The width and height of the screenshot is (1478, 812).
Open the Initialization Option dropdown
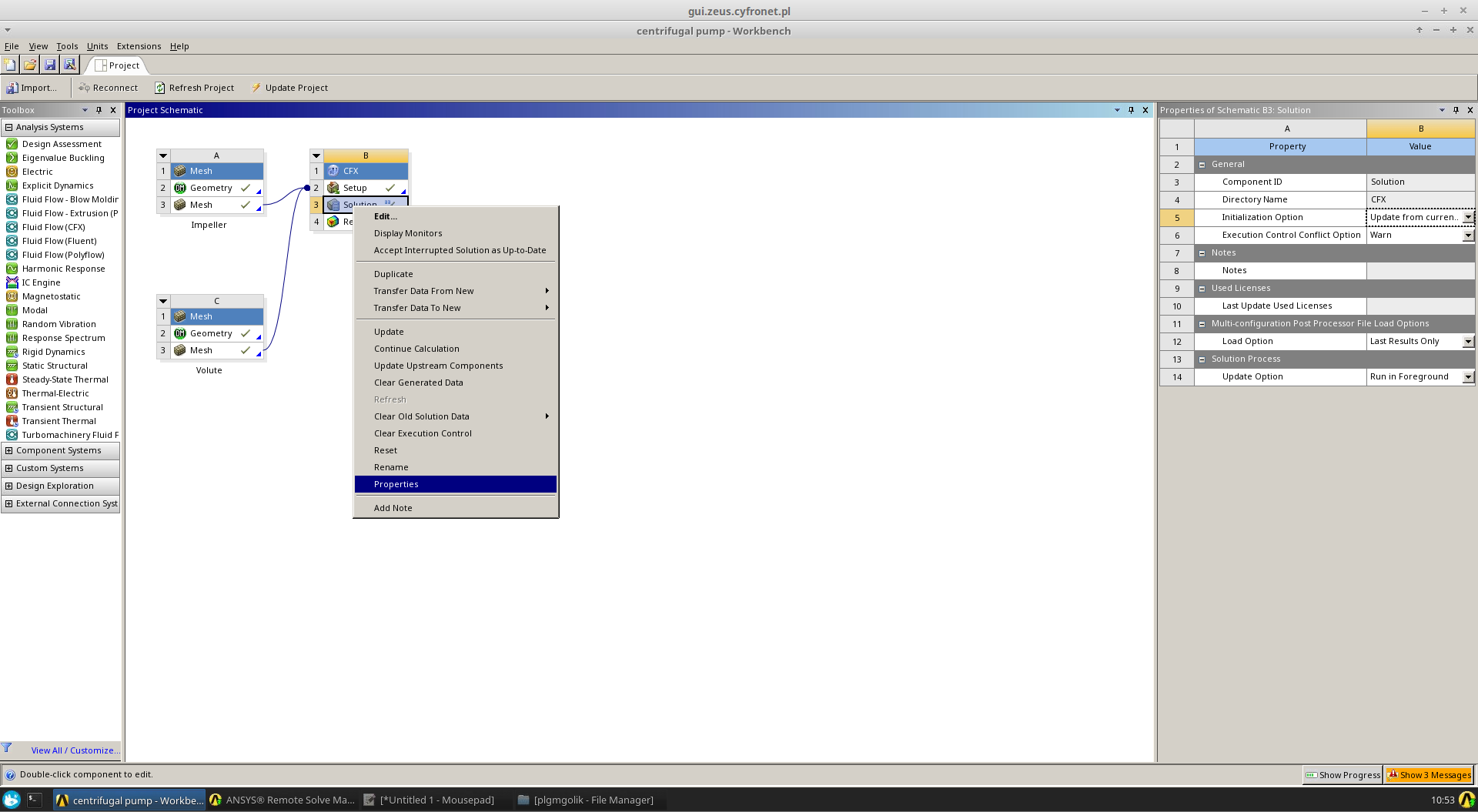[x=1468, y=218]
